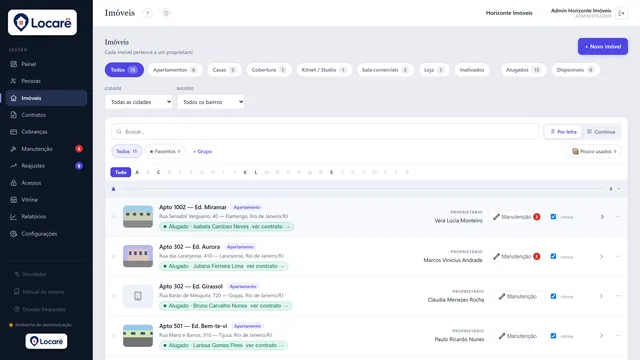Select the Todos 15 filter tab
The width and height of the screenshot is (640, 360).
tap(124, 70)
